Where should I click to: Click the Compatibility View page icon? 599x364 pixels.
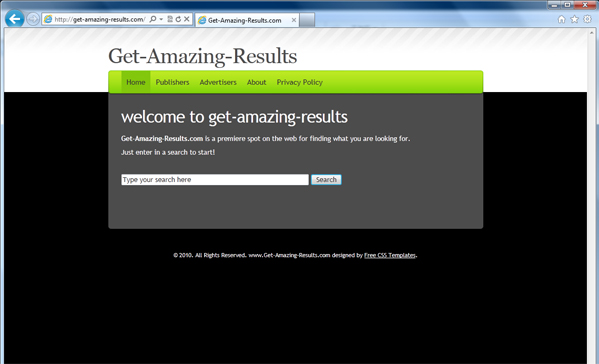click(x=170, y=19)
